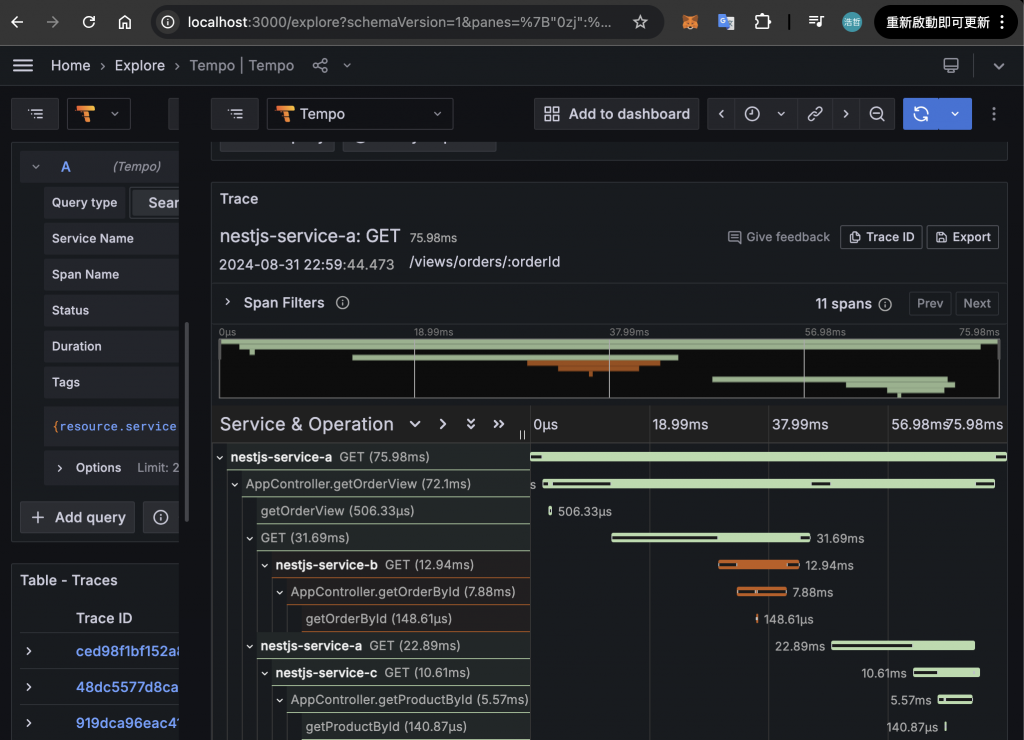
Task: Collapse all spans double chevron
Action: click(499, 425)
